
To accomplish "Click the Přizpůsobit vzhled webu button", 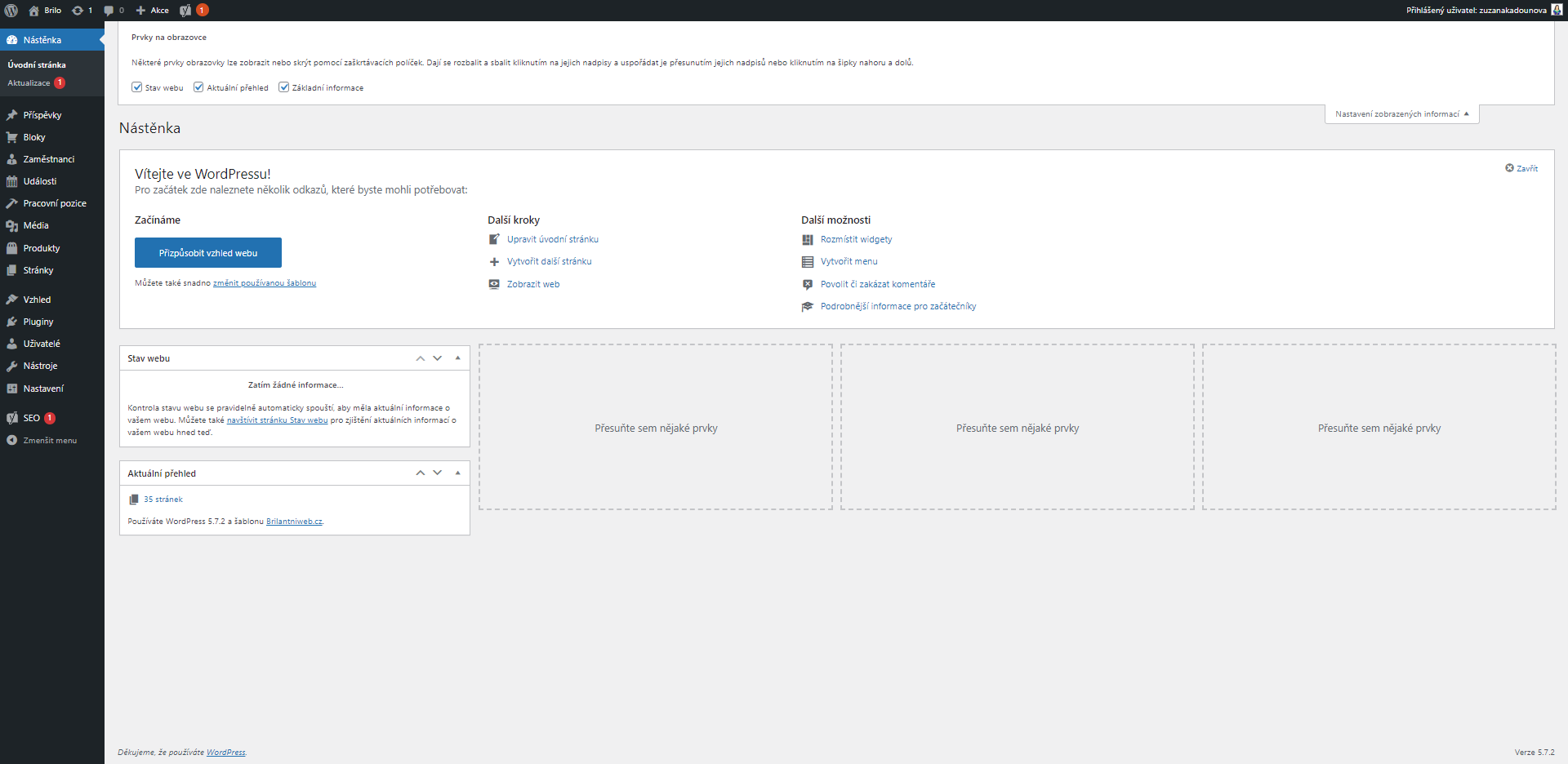I will tap(208, 253).
